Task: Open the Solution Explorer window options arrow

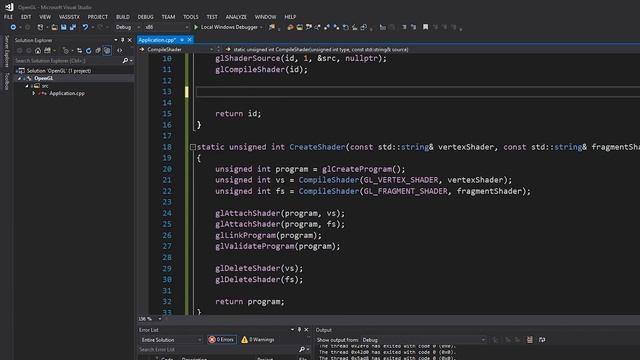Action: coord(116,40)
